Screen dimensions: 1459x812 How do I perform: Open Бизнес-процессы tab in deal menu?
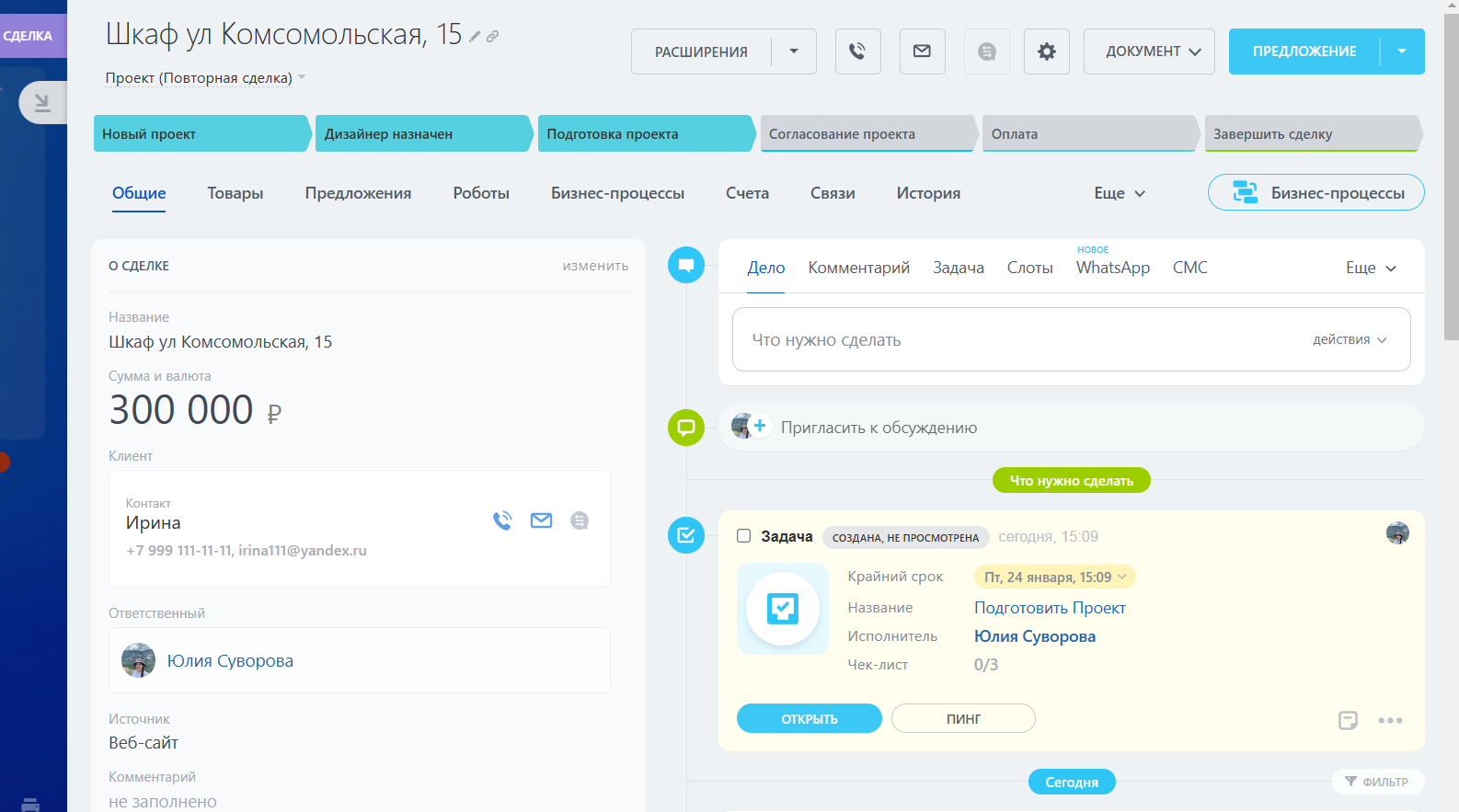[617, 193]
